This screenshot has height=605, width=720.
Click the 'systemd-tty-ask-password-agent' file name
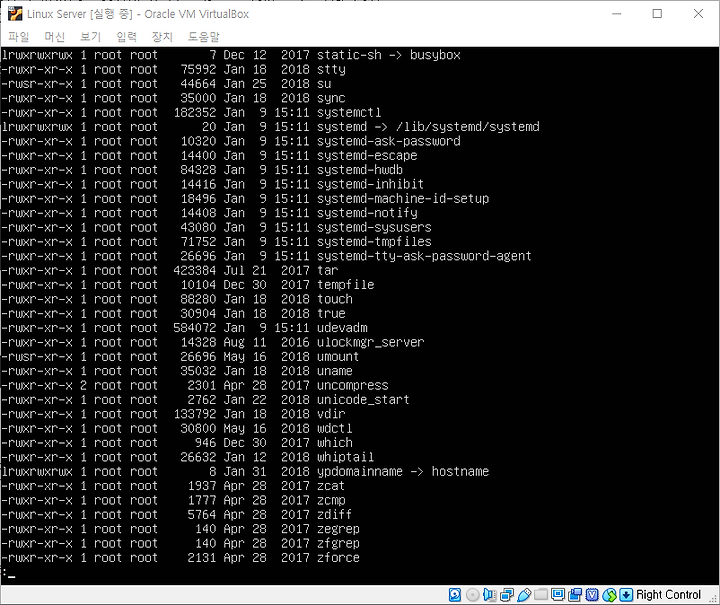[x=424, y=256]
